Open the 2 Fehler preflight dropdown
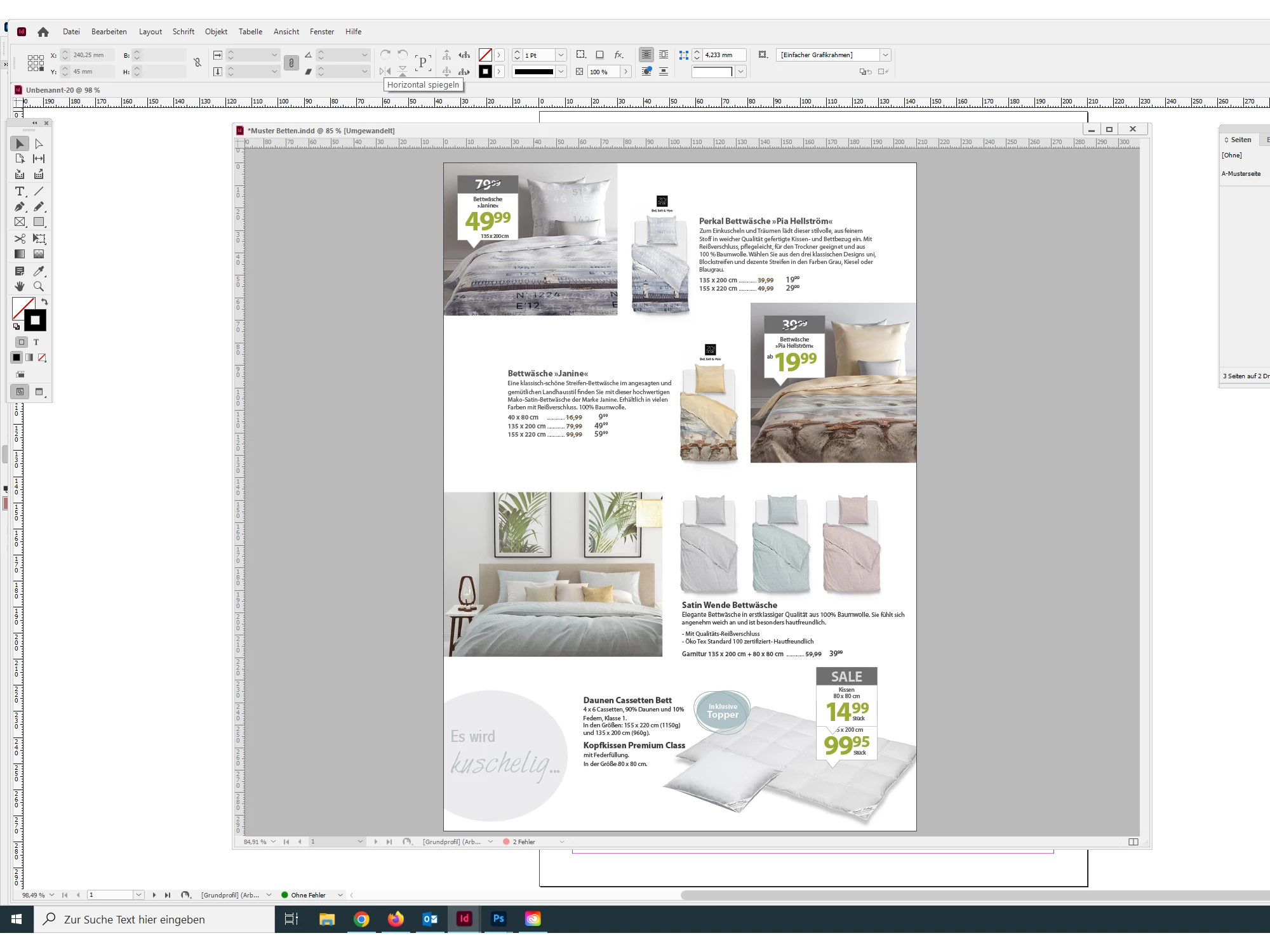1270x952 pixels. (x=561, y=842)
